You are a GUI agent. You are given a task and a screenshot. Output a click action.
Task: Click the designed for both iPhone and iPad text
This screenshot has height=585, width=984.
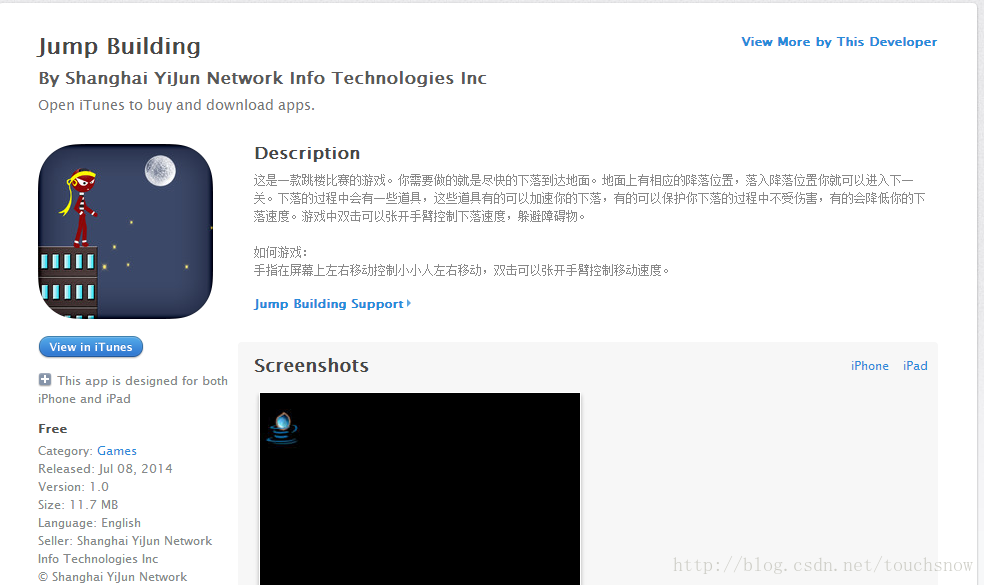133,390
